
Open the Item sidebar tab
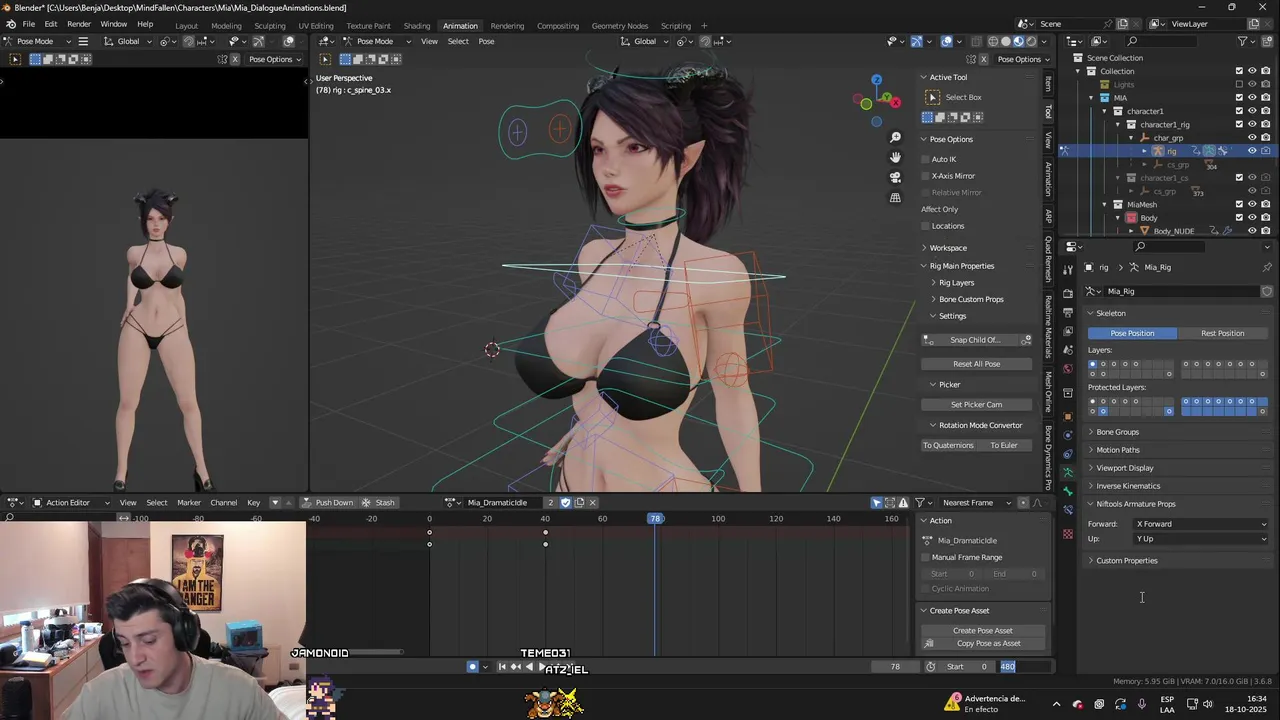click(x=1048, y=84)
